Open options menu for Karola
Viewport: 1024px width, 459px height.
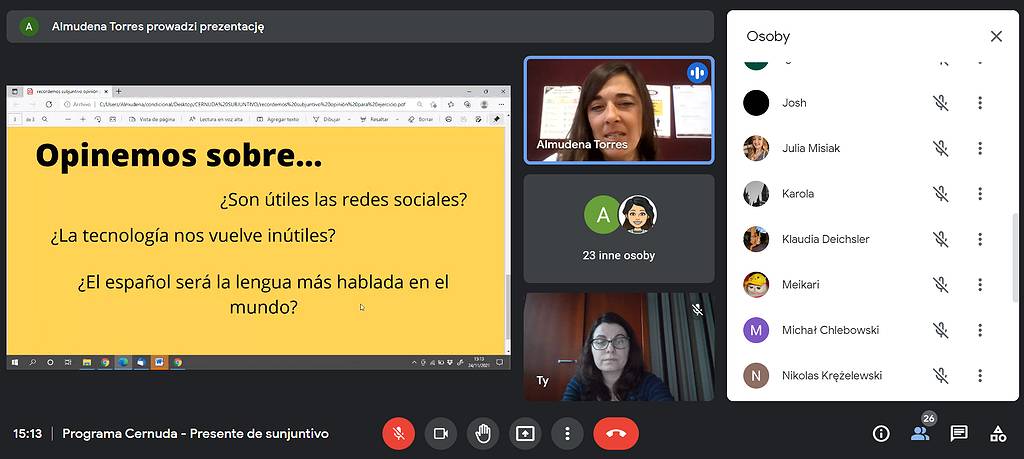[980, 194]
